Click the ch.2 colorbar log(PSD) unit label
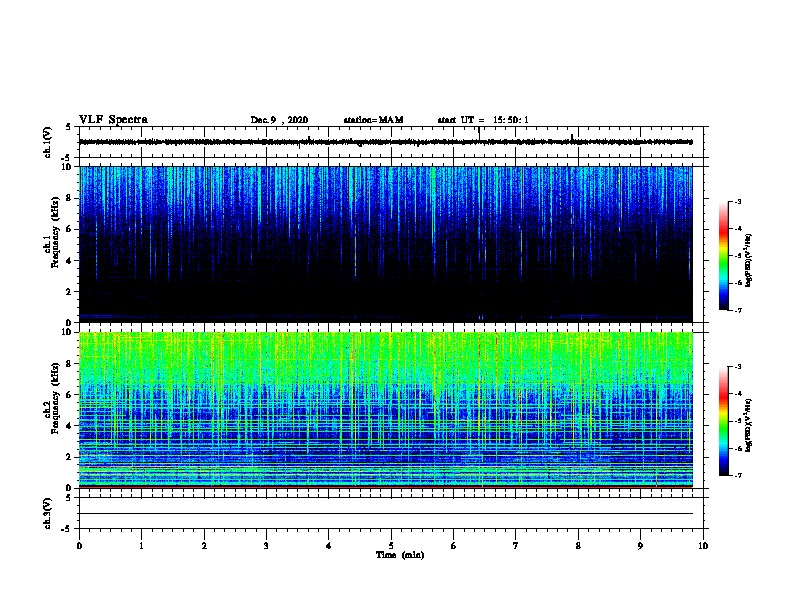This screenshot has width=792, height=612. [748, 426]
